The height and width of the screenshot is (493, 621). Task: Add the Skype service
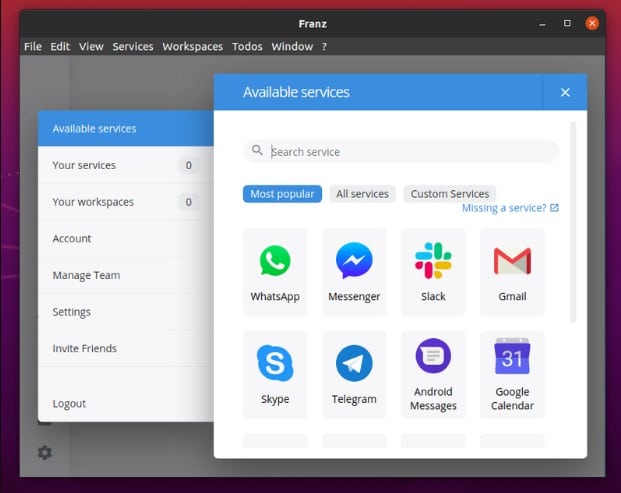pos(275,375)
